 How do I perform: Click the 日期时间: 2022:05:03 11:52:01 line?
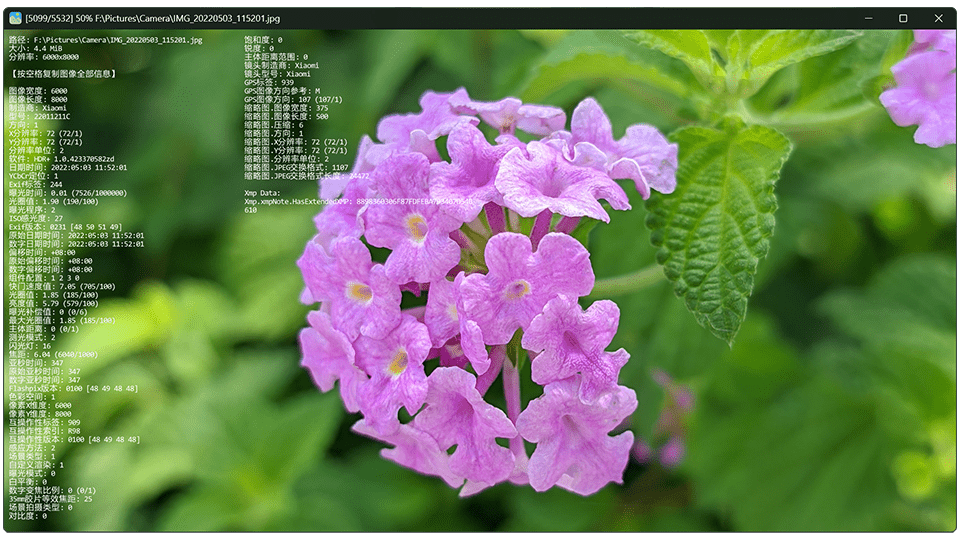pyautogui.click(x=68, y=167)
